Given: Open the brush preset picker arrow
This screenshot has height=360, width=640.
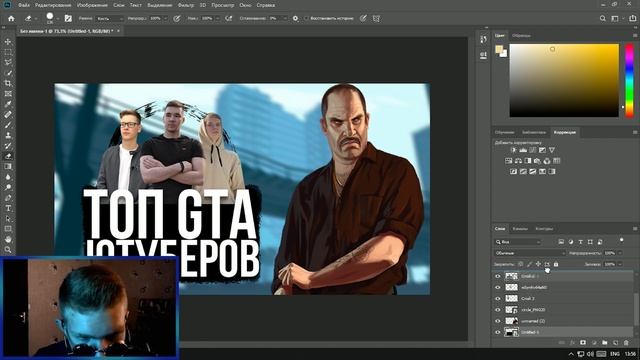Looking at the screenshot, I should (x=58, y=19).
